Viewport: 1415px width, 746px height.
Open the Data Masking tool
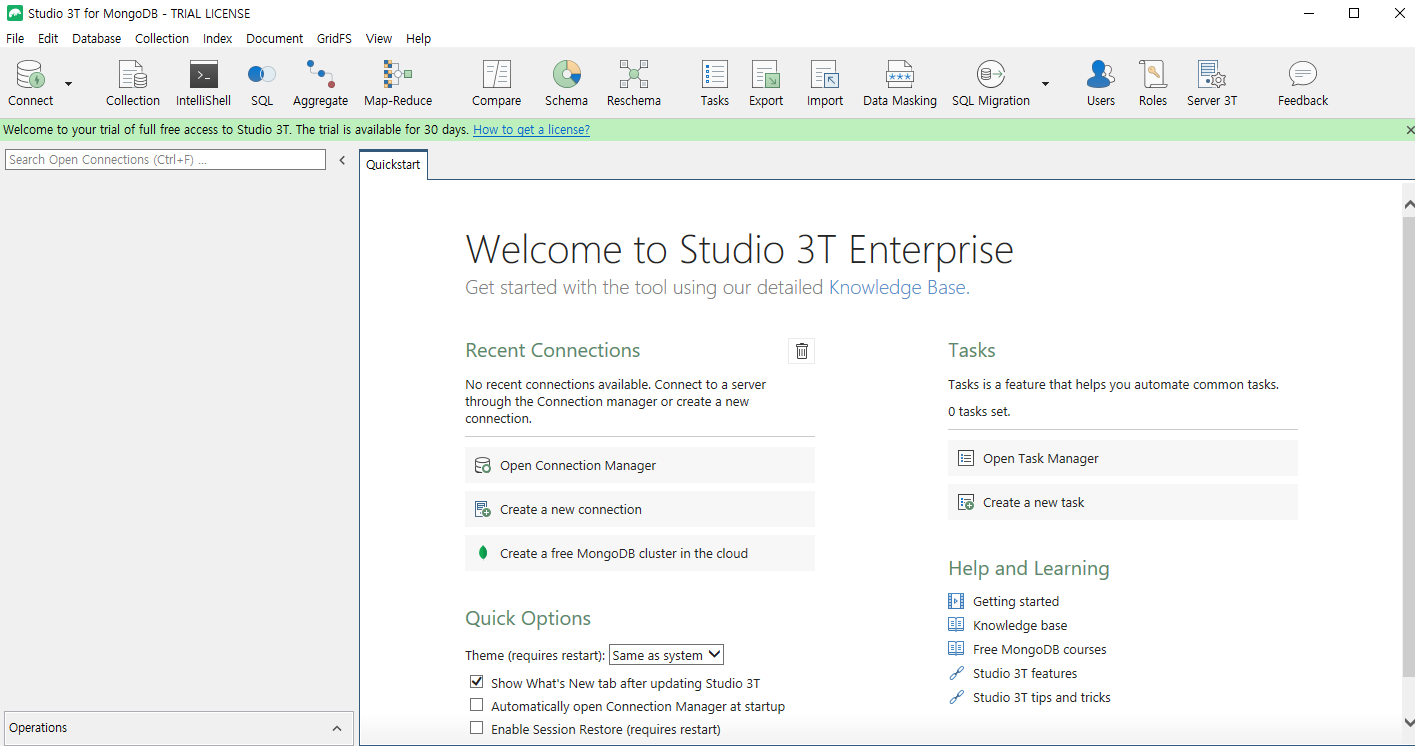coord(900,83)
